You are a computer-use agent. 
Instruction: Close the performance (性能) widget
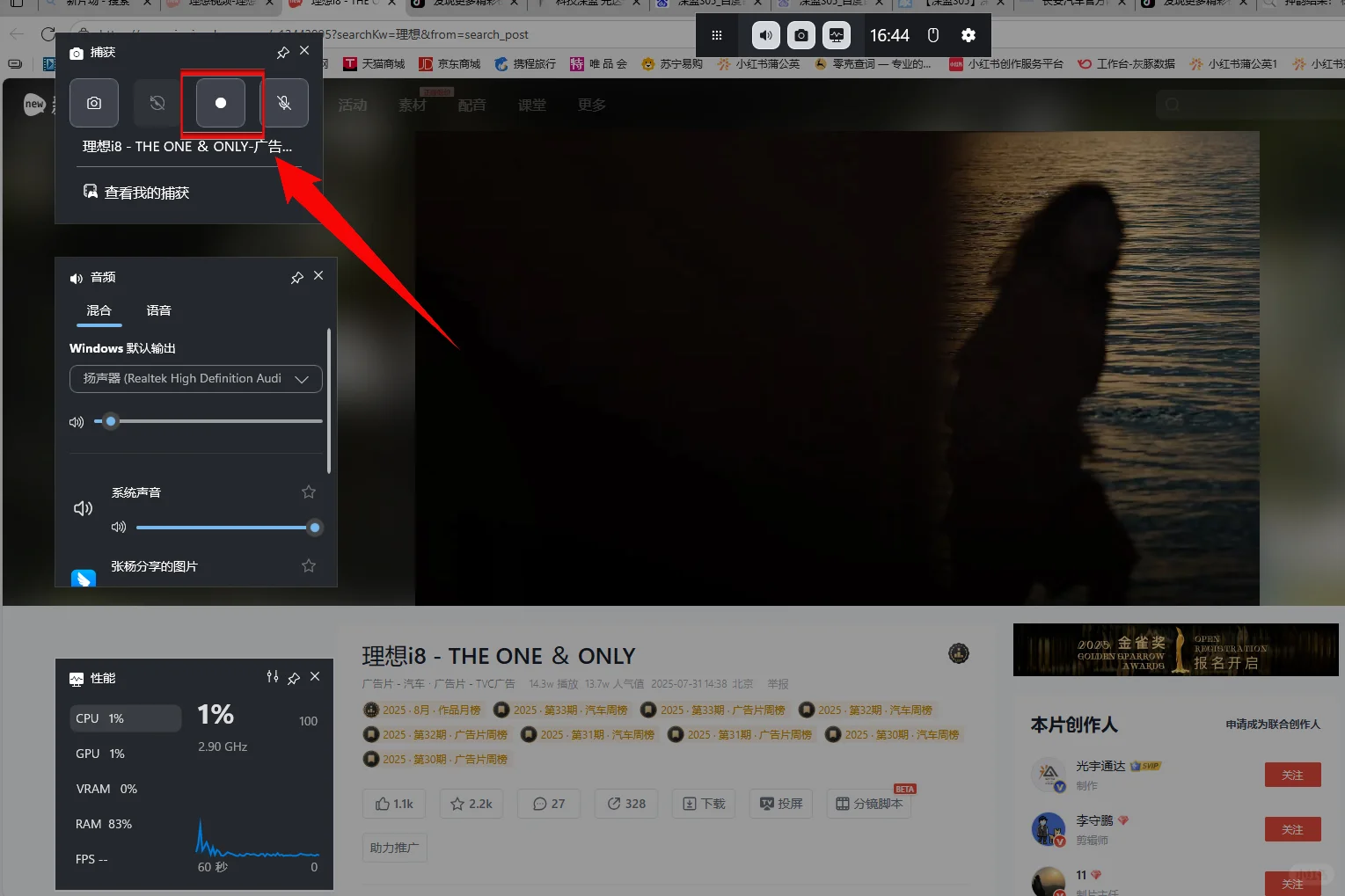point(315,676)
